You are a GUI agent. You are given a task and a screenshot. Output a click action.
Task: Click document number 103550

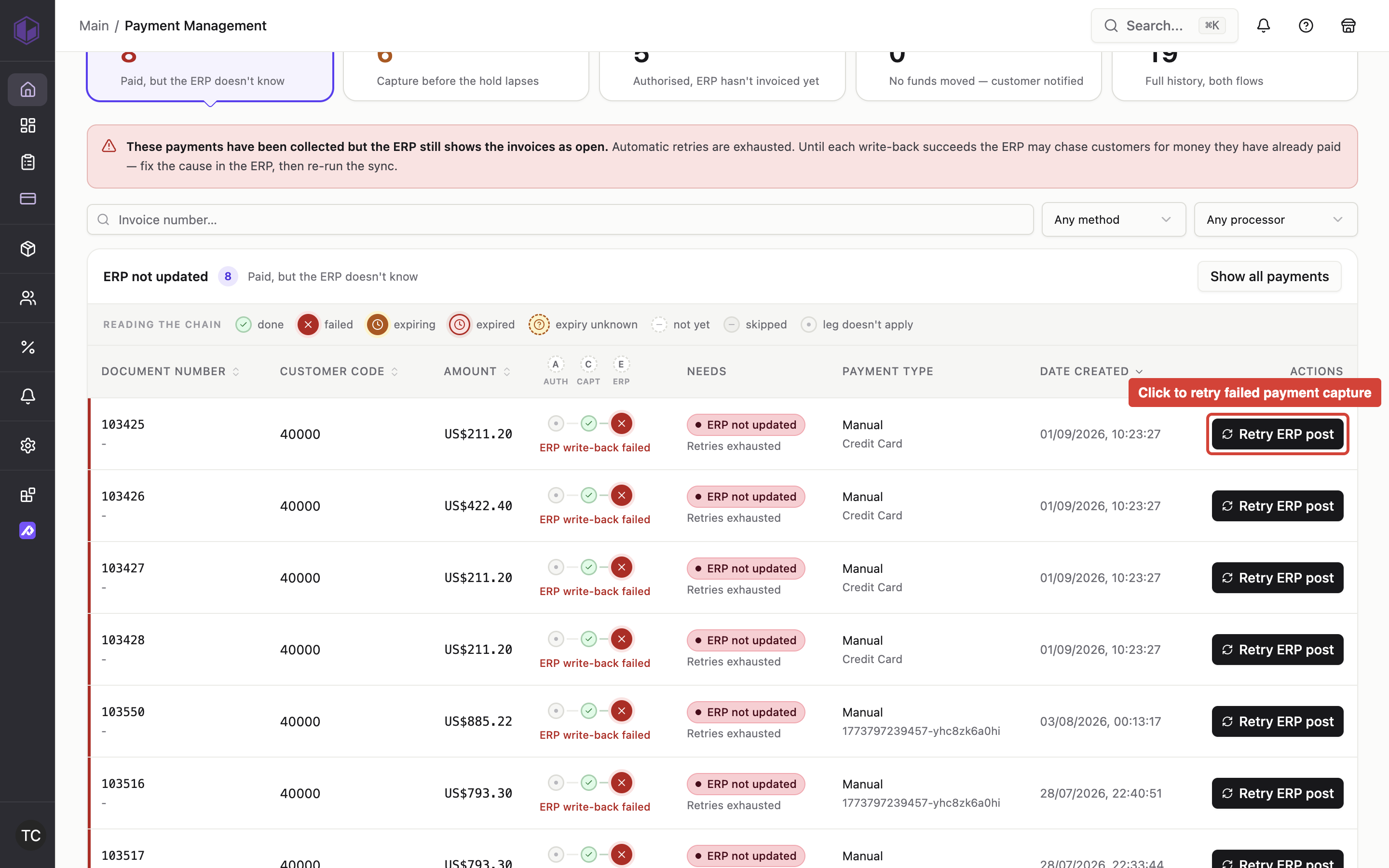pos(123,712)
